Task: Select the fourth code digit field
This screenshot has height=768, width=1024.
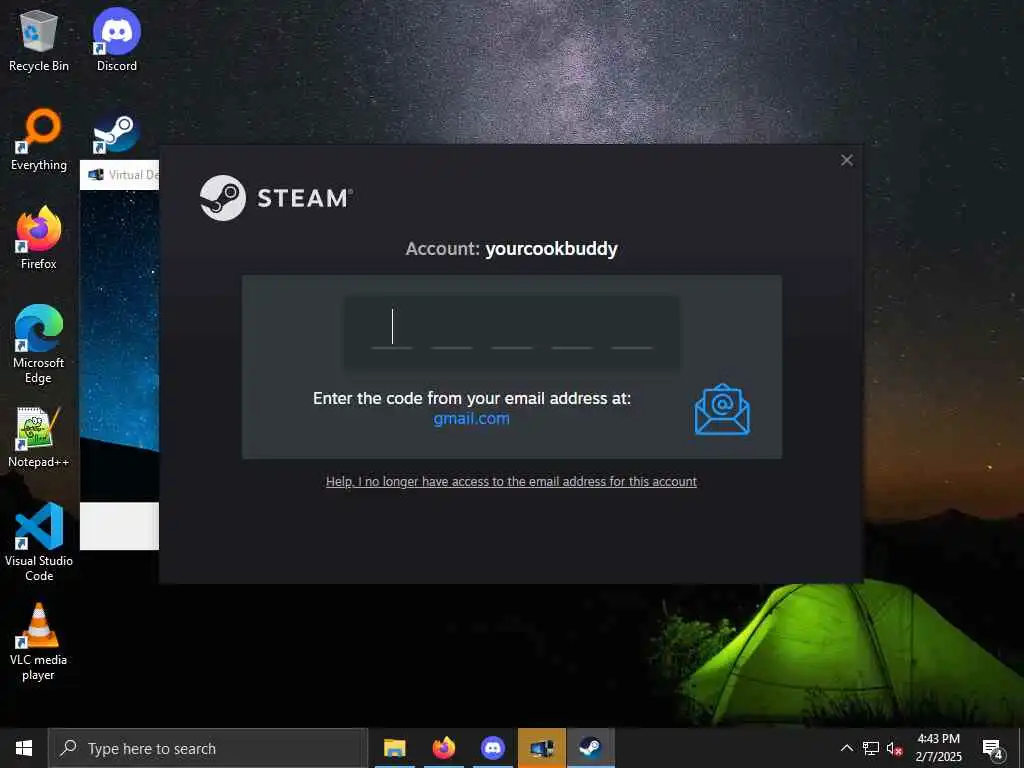Action: pyautogui.click(x=572, y=328)
